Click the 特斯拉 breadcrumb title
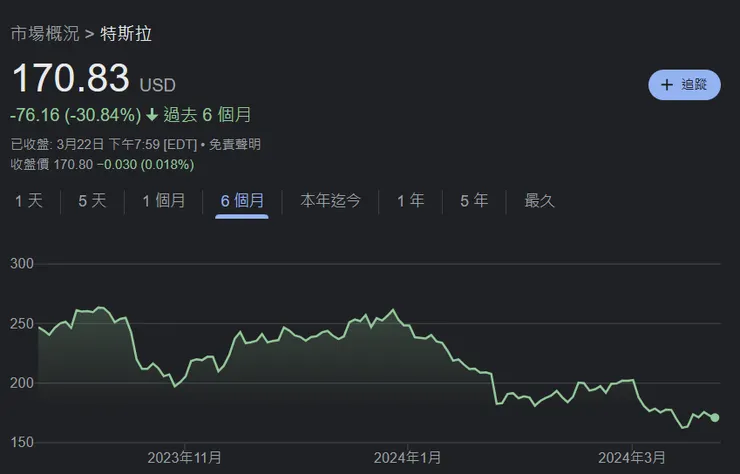 click(x=126, y=34)
